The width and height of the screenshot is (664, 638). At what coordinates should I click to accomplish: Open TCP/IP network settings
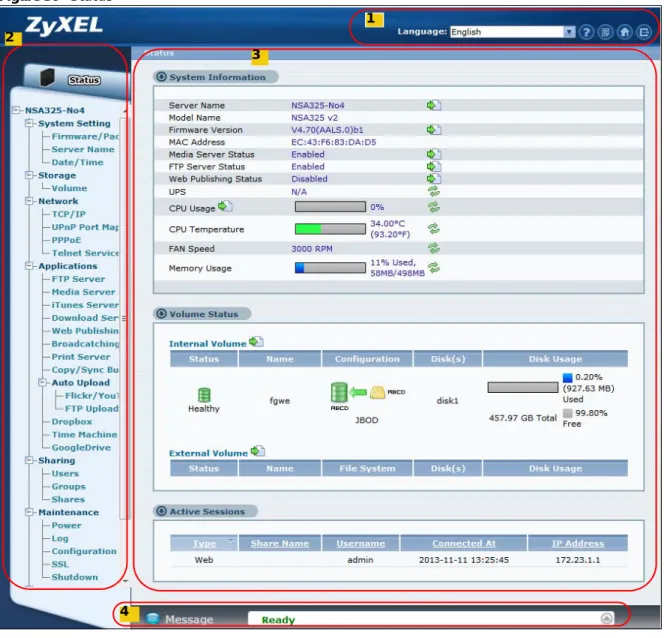tap(69, 214)
